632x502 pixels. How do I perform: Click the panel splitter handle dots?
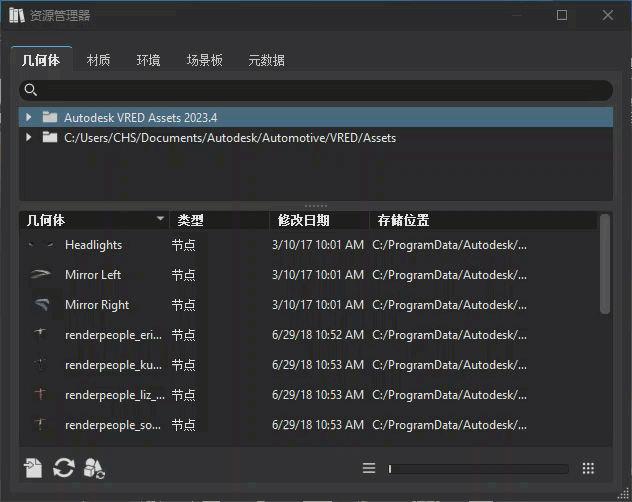point(316,206)
